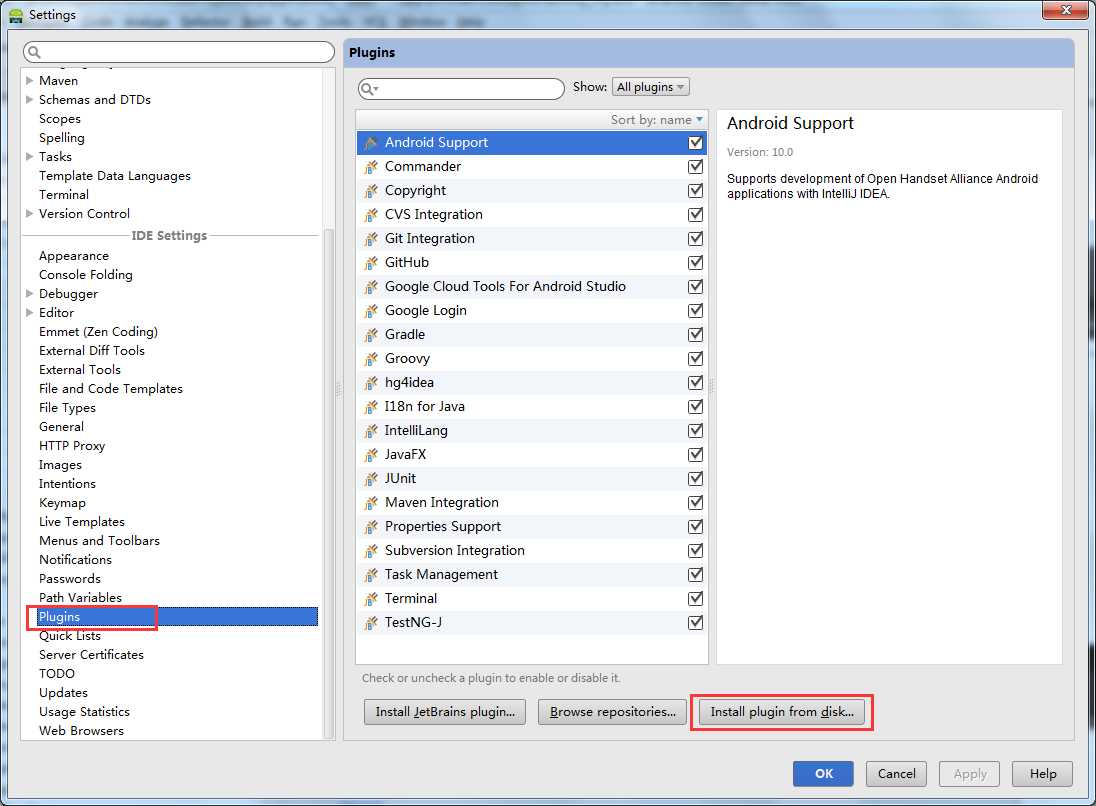The image size is (1096, 806).
Task: Click the Copyright plugin icon
Action: (371, 191)
